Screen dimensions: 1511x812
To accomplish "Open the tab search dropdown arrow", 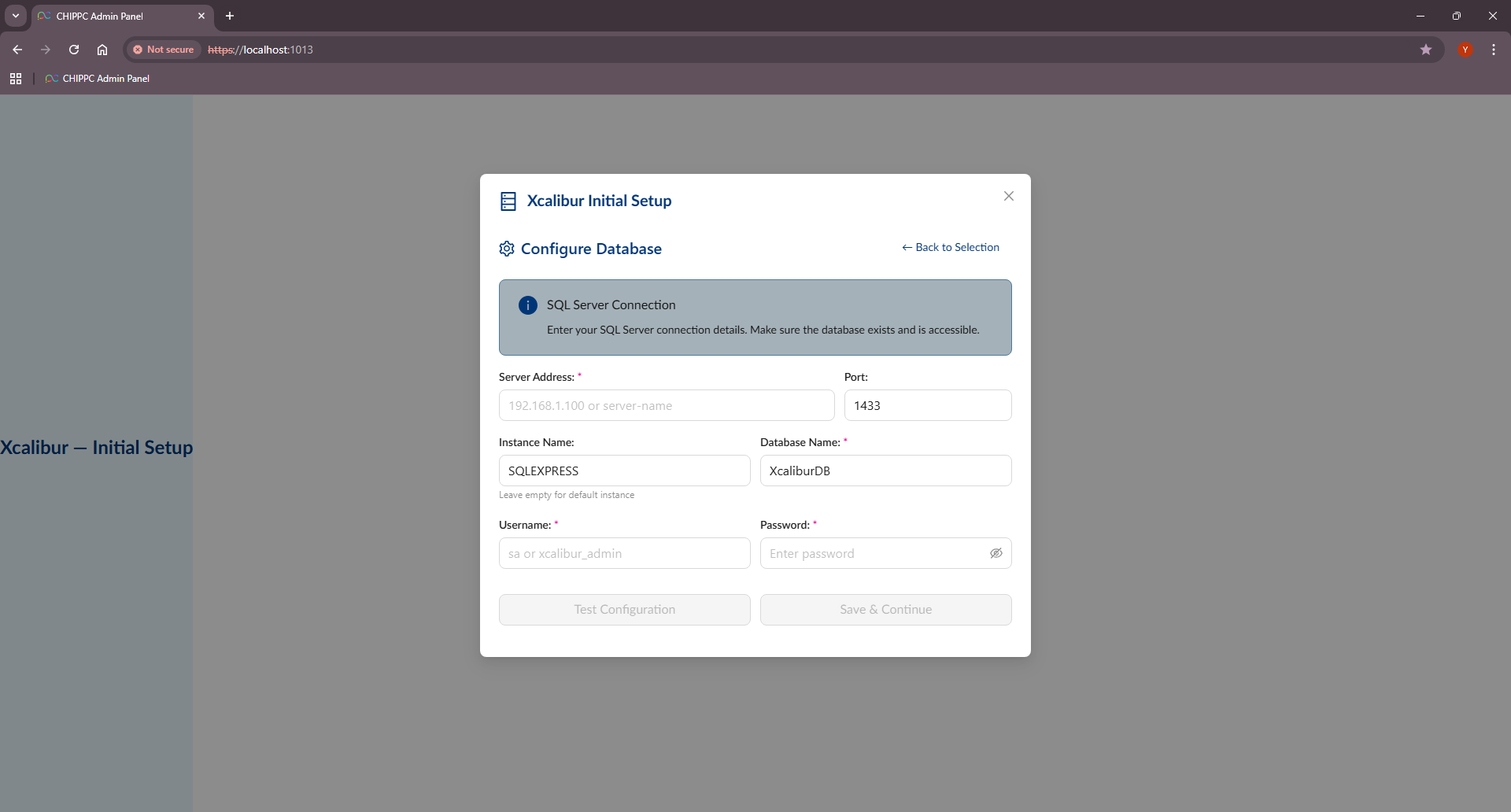I will point(15,15).
